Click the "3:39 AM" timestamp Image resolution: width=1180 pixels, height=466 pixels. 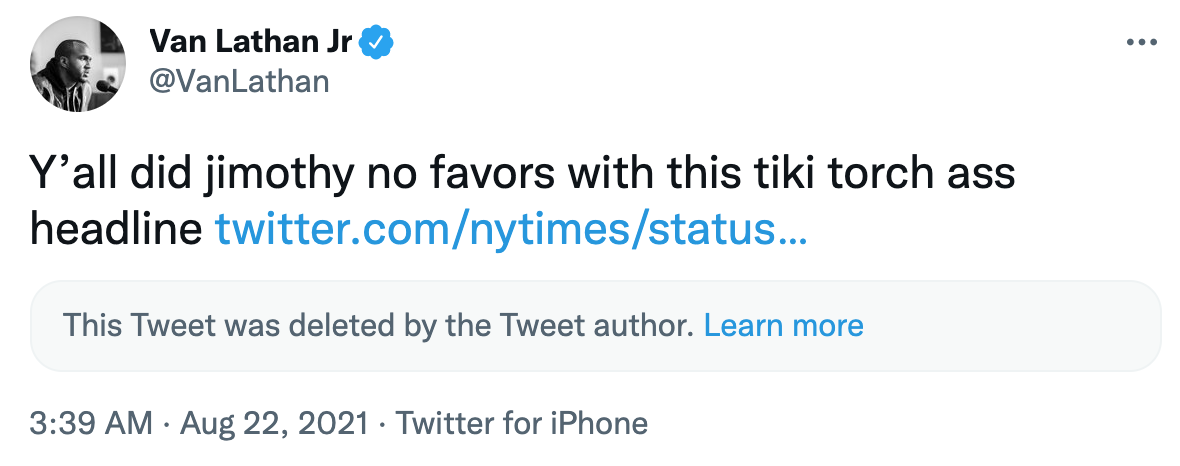point(90,423)
